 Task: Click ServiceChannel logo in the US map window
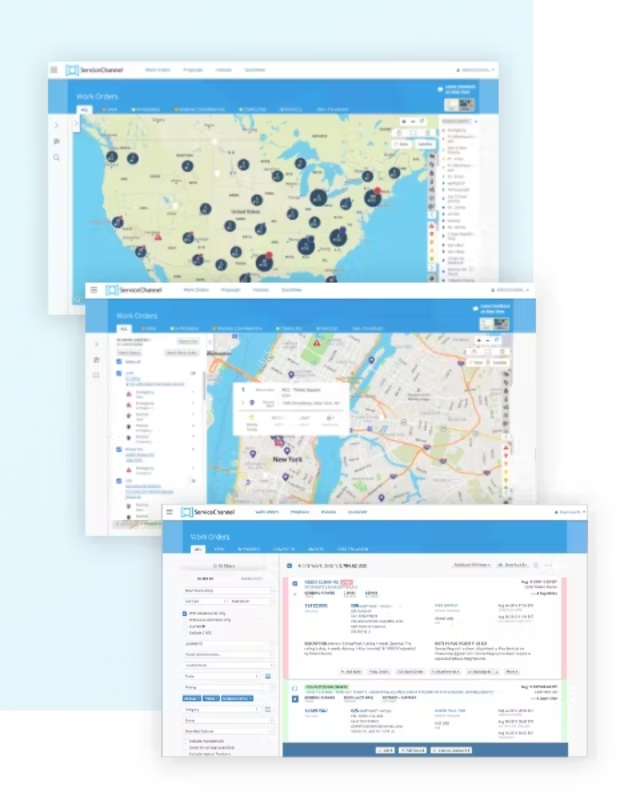95,70
